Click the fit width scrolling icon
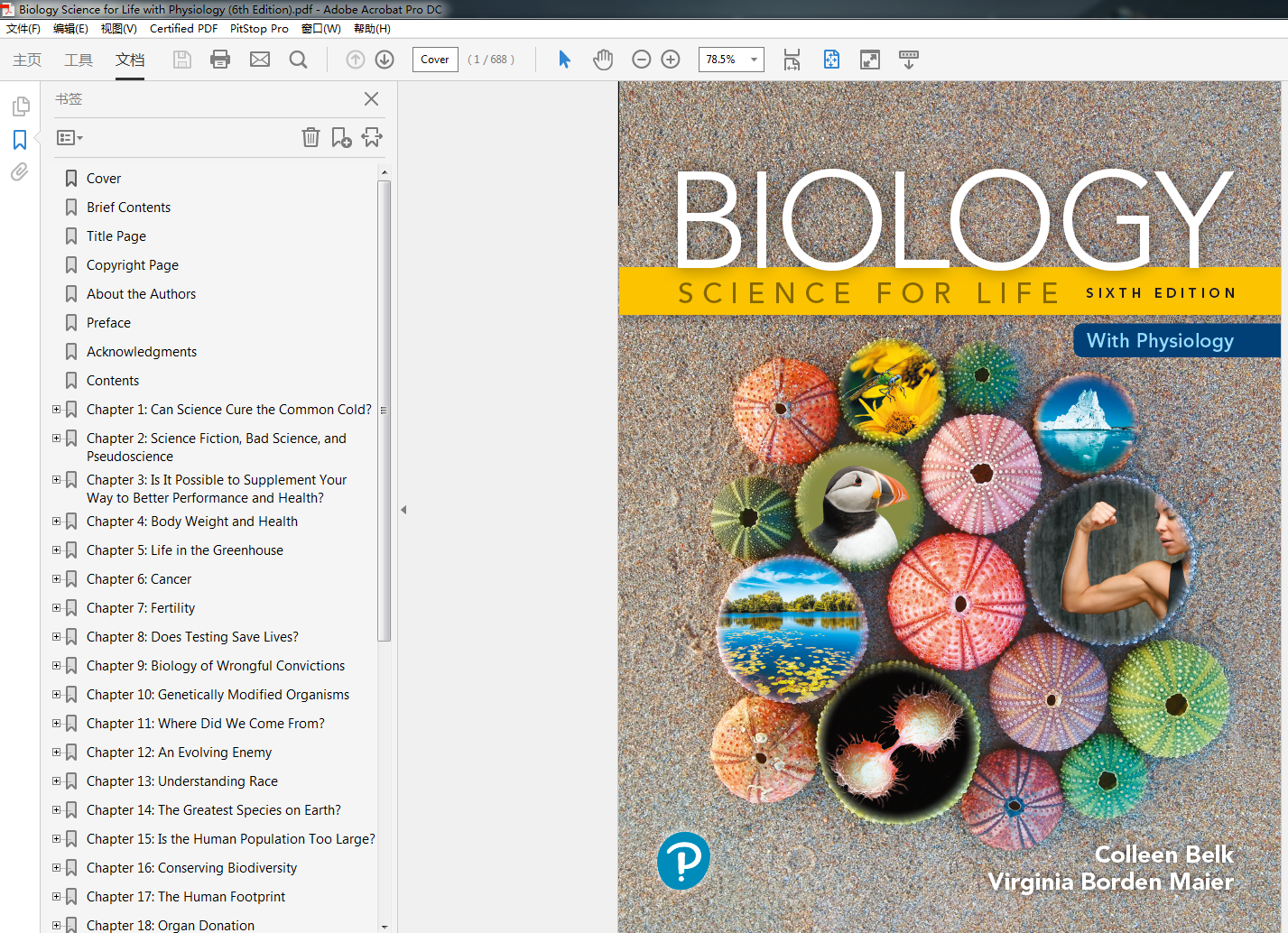This screenshot has width=1288, height=933. (792, 60)
